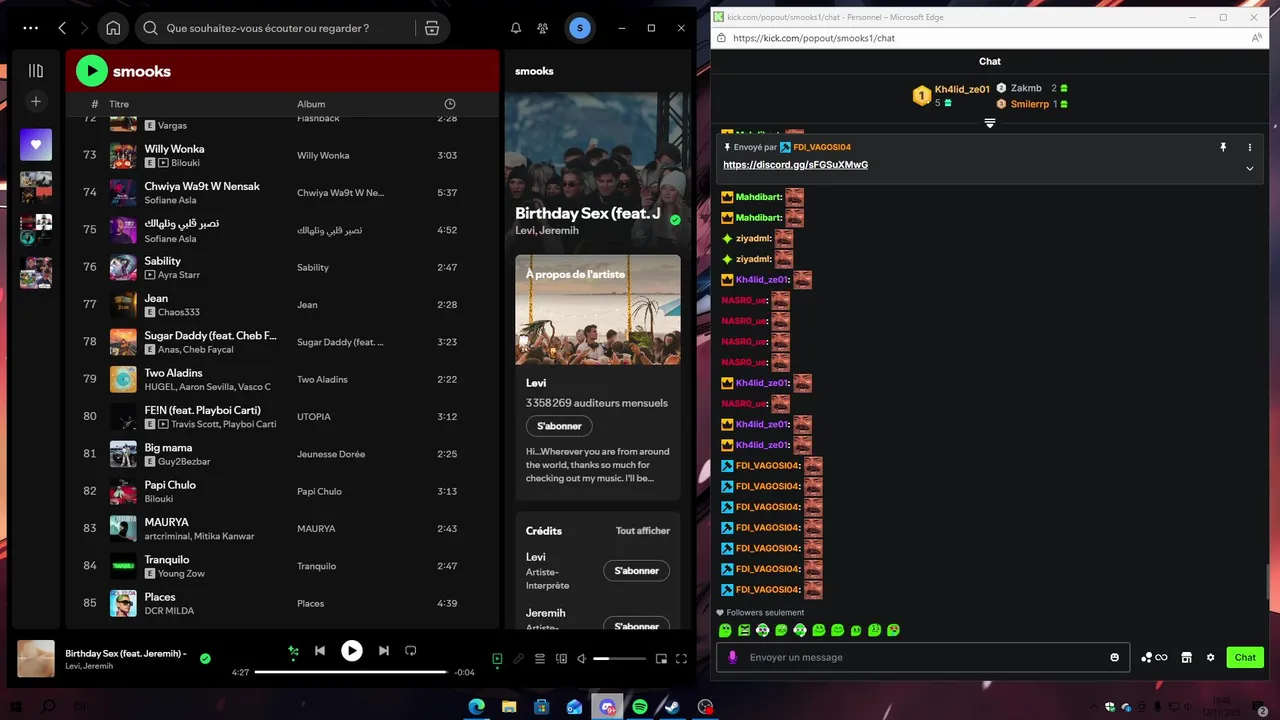The image size is (1280, 720).
Task: Toggle the Now Playing view panel
Action: [x=497, y=658]
